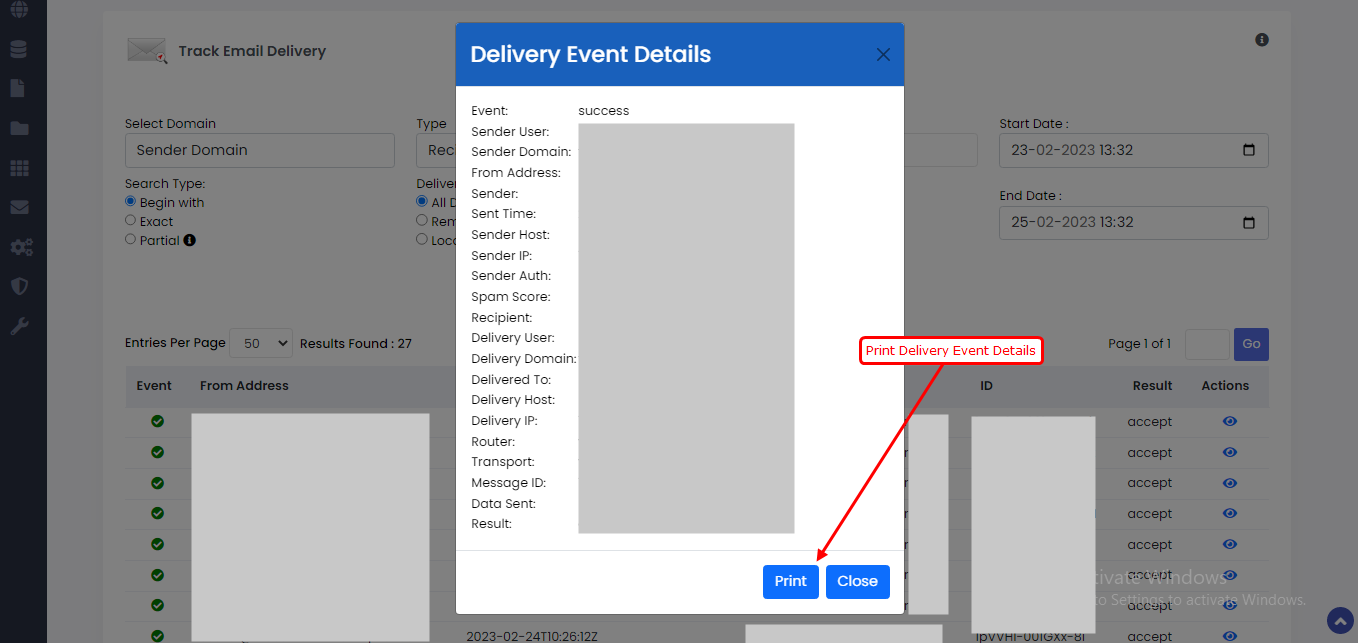Screen dimensions: 1358x643
Task: Select the 'Exact' search type radio
Action: (x=130, y=221)
